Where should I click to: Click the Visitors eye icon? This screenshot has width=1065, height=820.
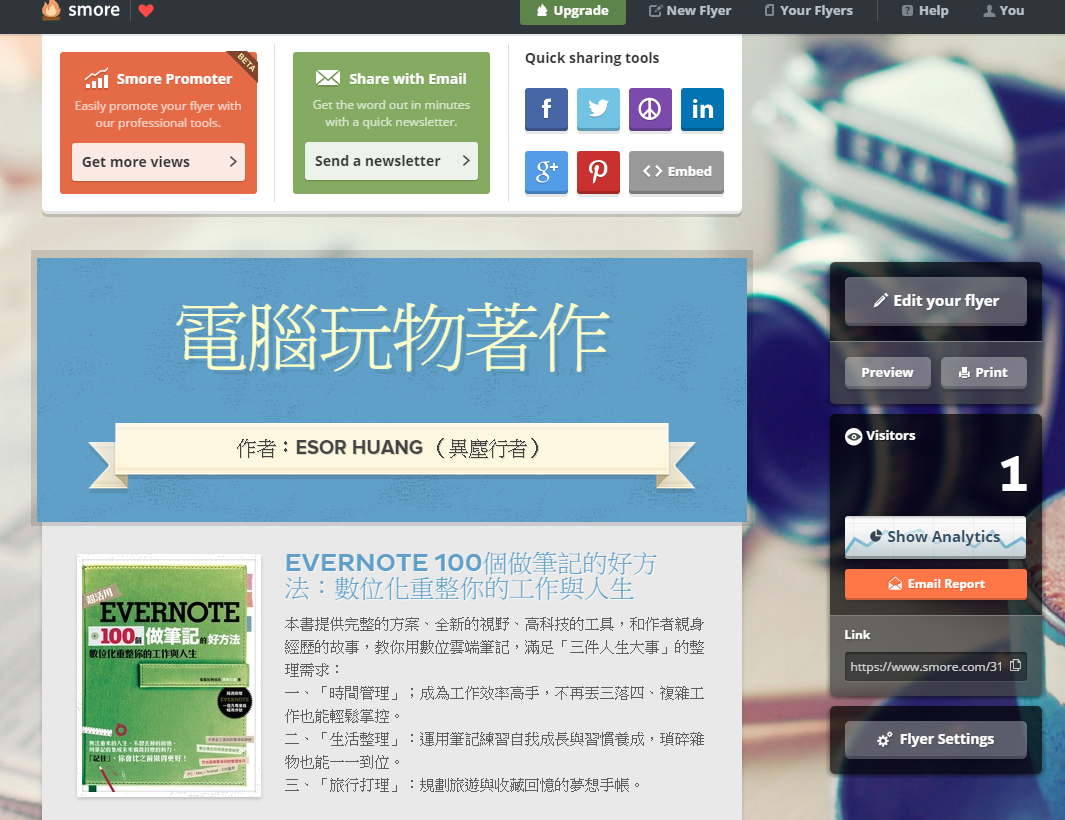[853, 436]
